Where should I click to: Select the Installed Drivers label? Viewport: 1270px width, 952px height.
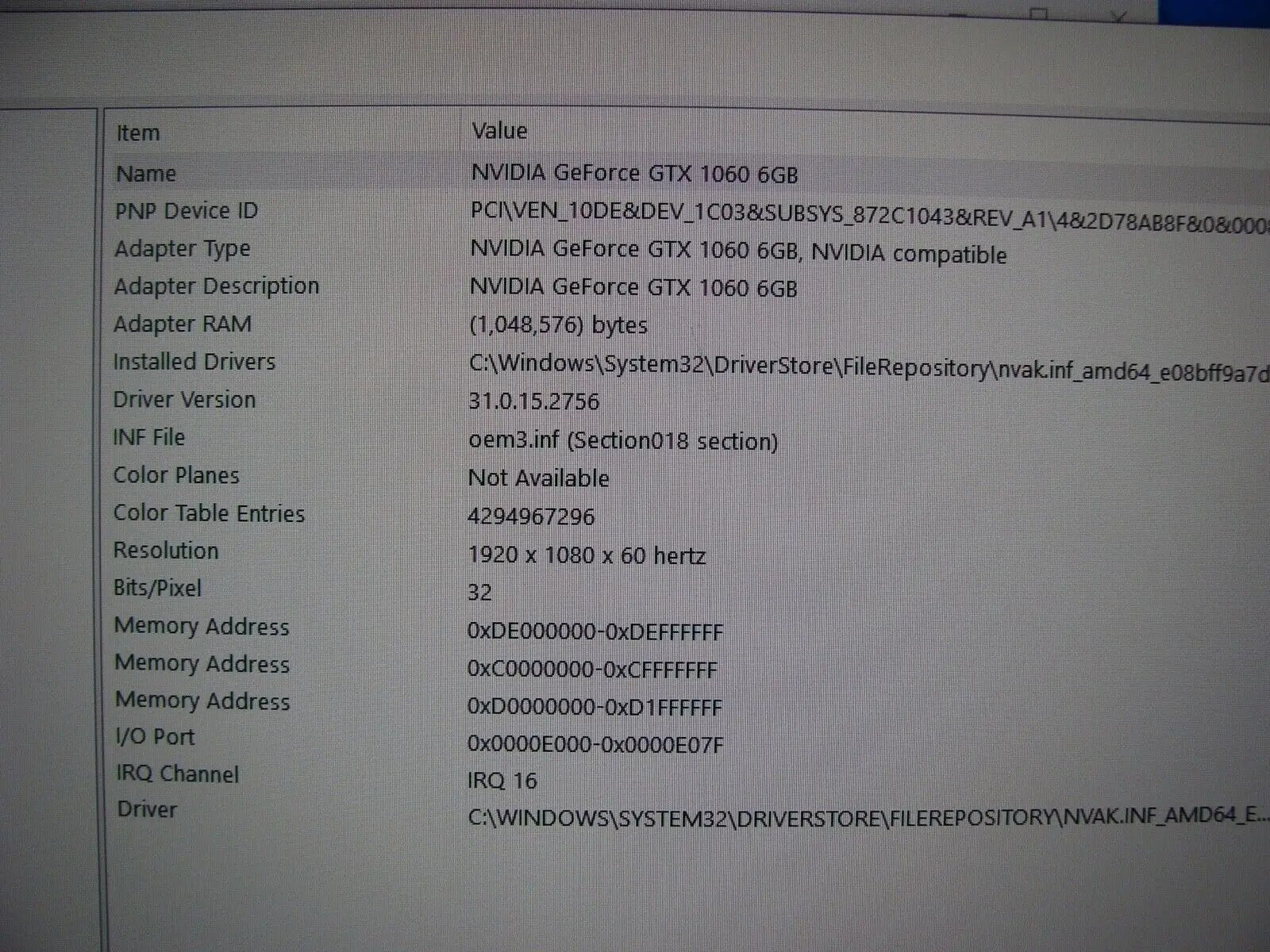pos(194,361)
